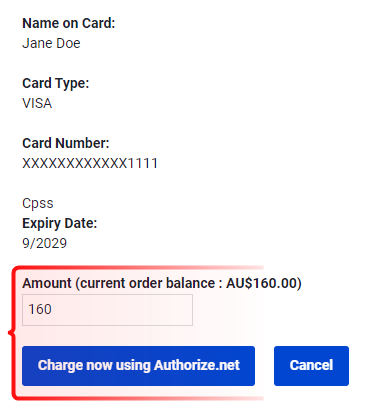
Task: Click the Cpss text
Action: (x=38, y=204)
